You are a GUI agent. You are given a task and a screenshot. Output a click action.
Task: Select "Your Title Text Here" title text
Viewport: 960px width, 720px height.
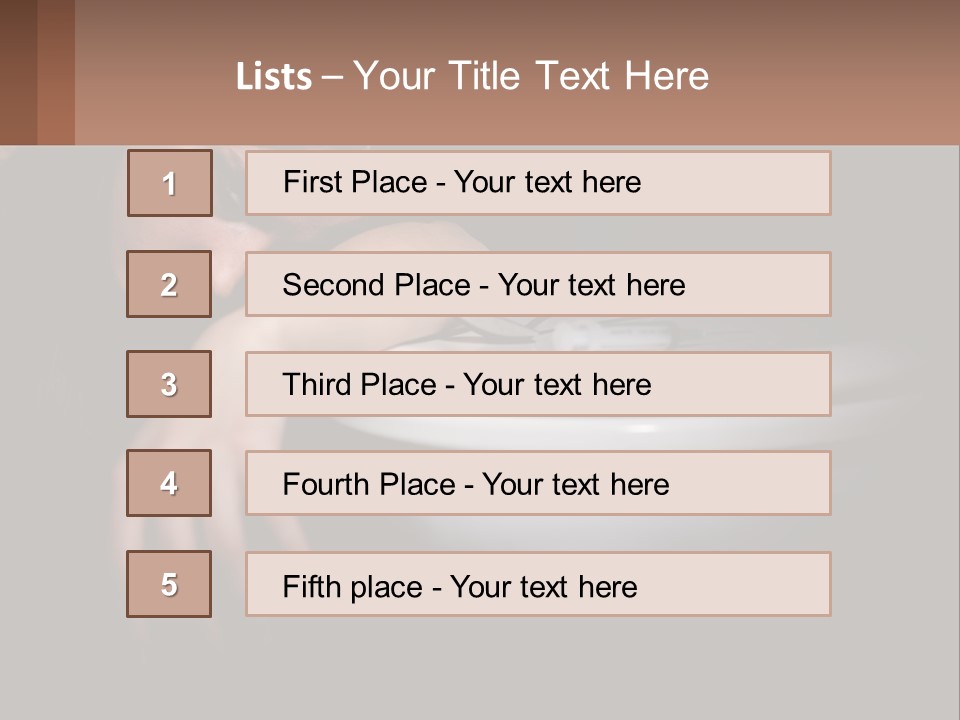tap(531, 76)
